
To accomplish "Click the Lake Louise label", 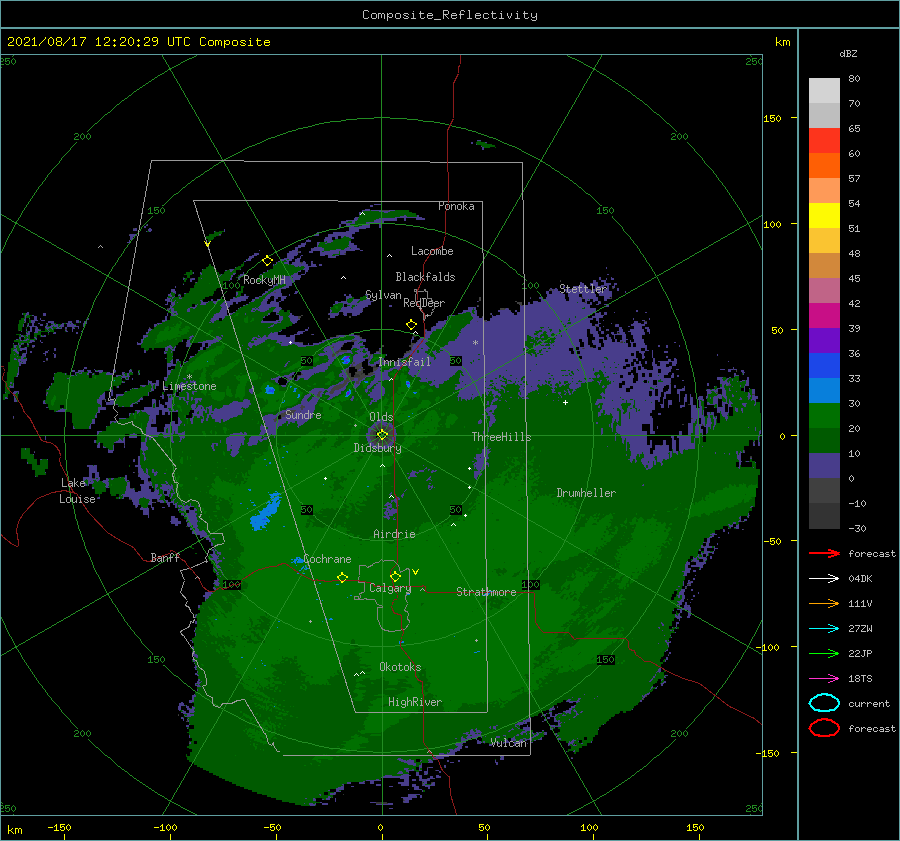I will [x=78, y=491].
